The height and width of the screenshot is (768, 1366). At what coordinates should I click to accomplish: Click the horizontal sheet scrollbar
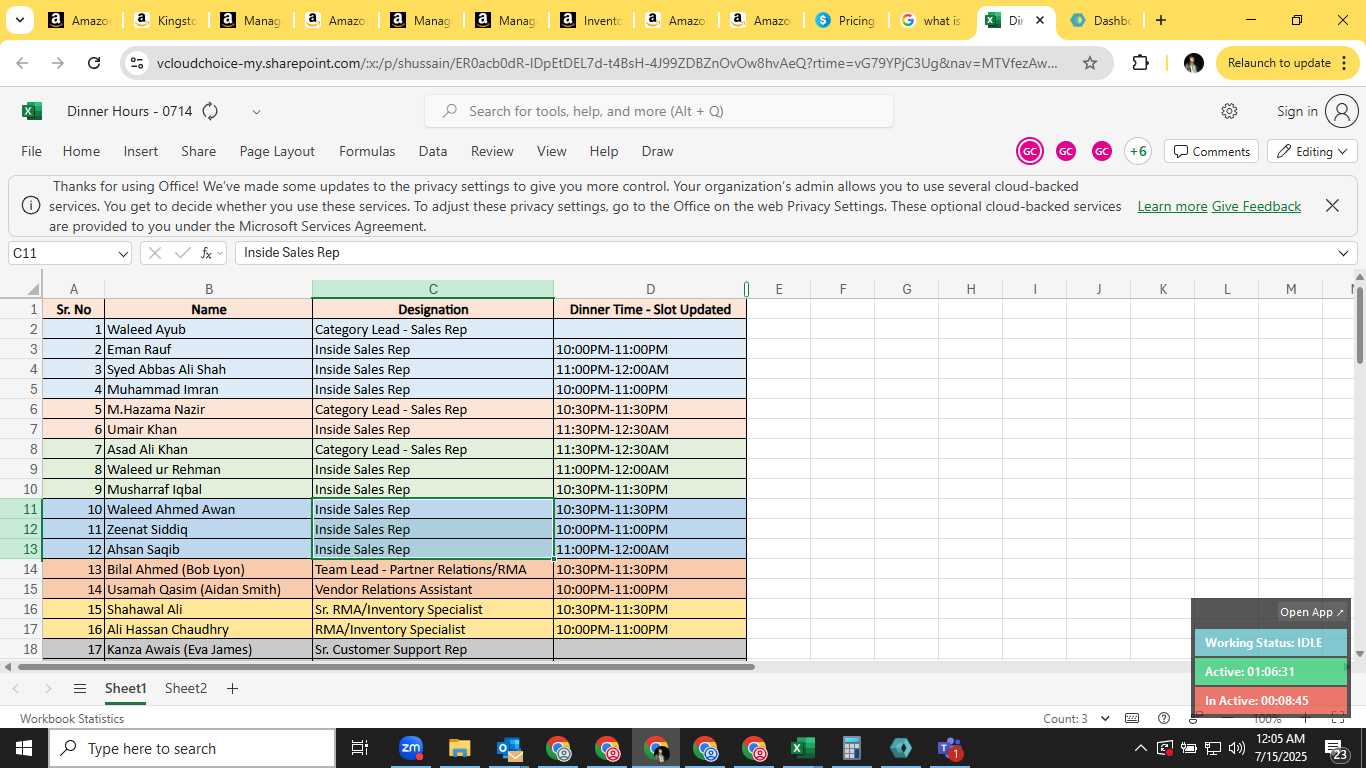[x=386, y=666]
